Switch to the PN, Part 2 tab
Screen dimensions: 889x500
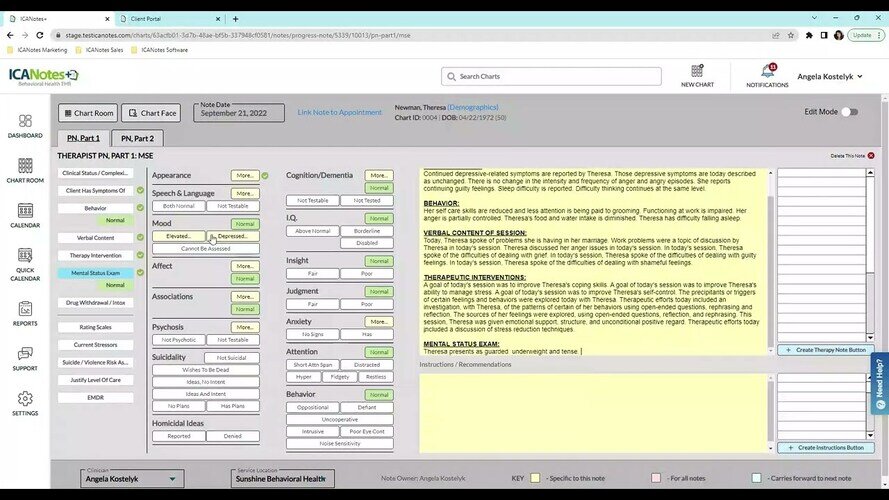click(137, 139)
